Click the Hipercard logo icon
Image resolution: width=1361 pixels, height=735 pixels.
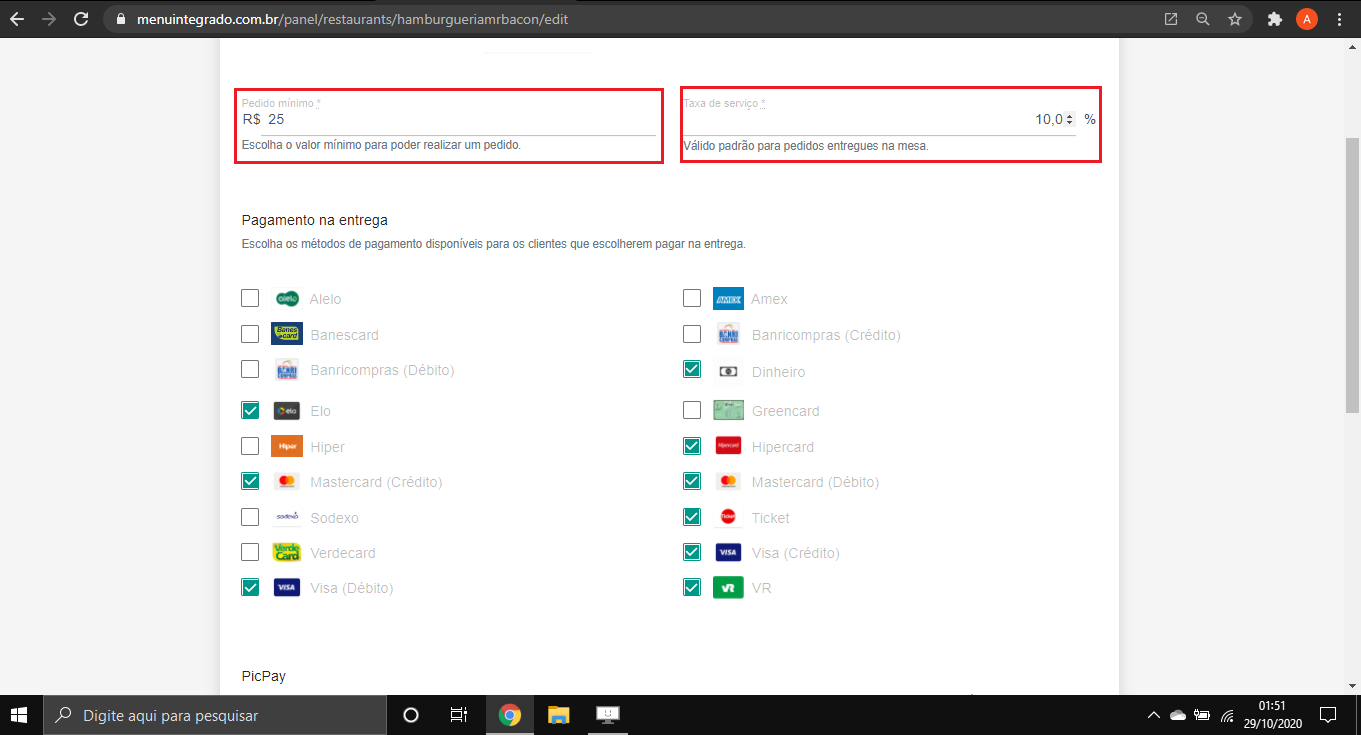(x=728, y=447)
